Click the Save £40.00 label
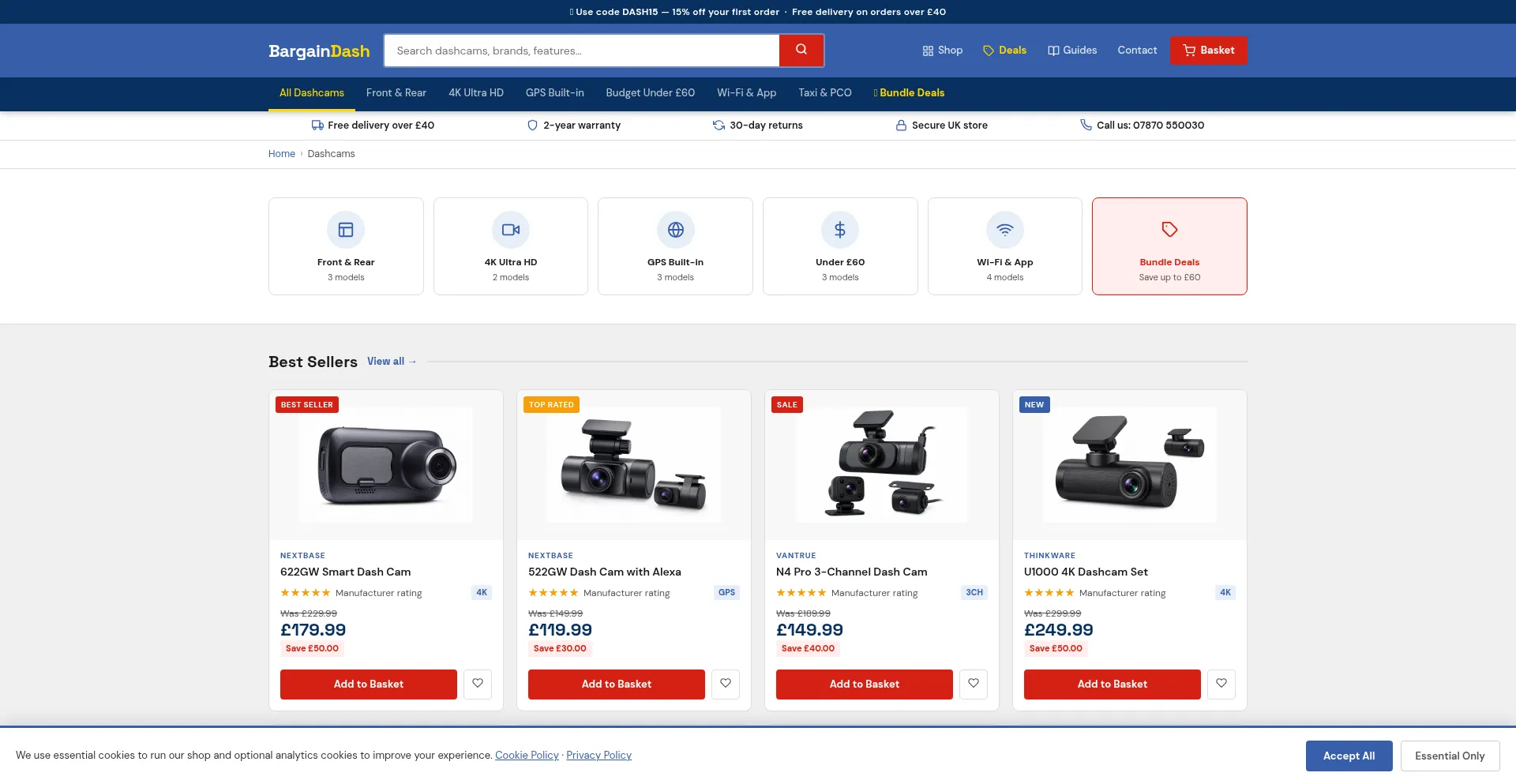The height and width of the screenshot is (784, 1516). click(x=808, y=649)
